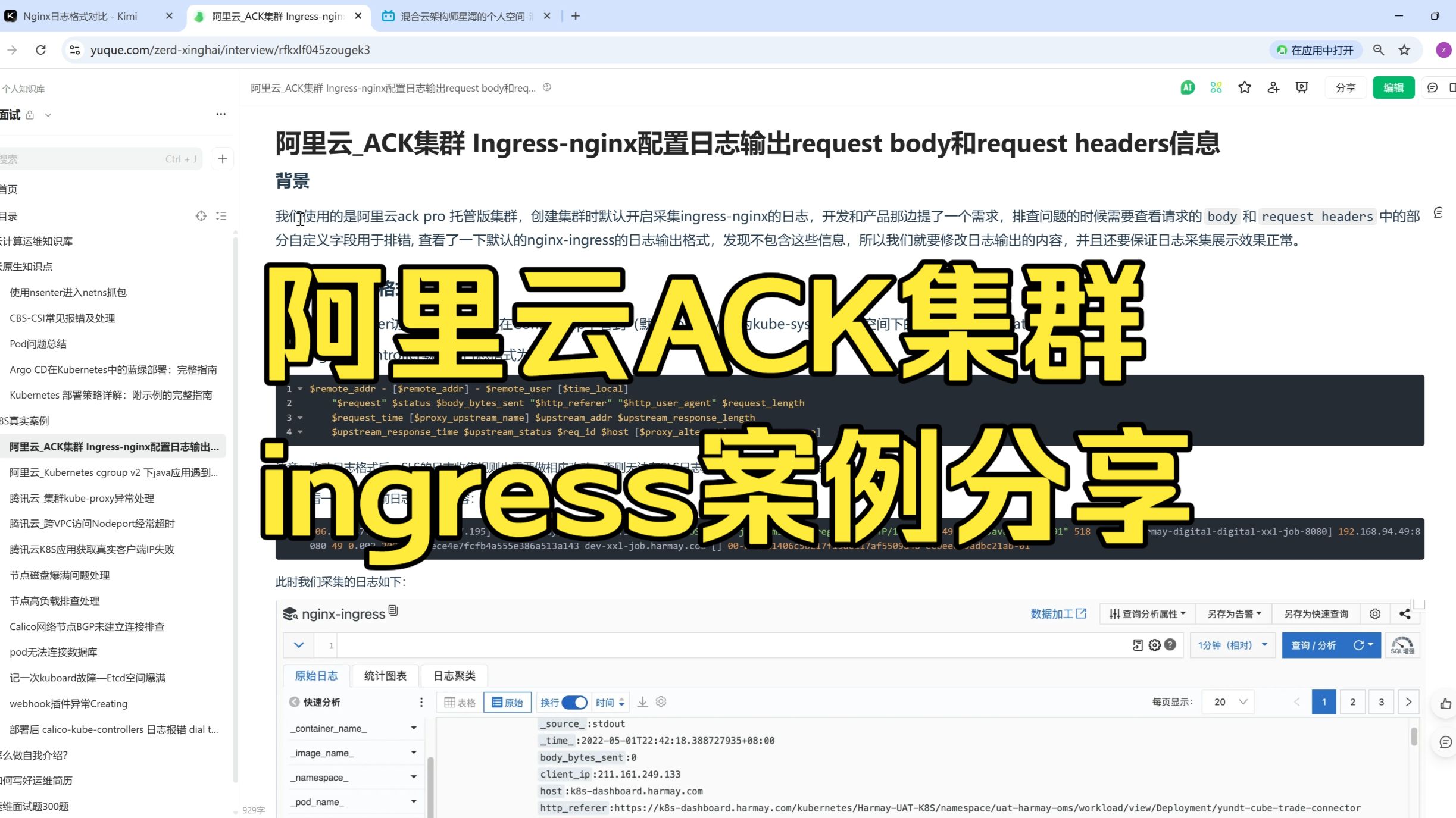Select the 表格 table view option
The height and width of the screenshot is (818, 1456).
click(460, 703)
